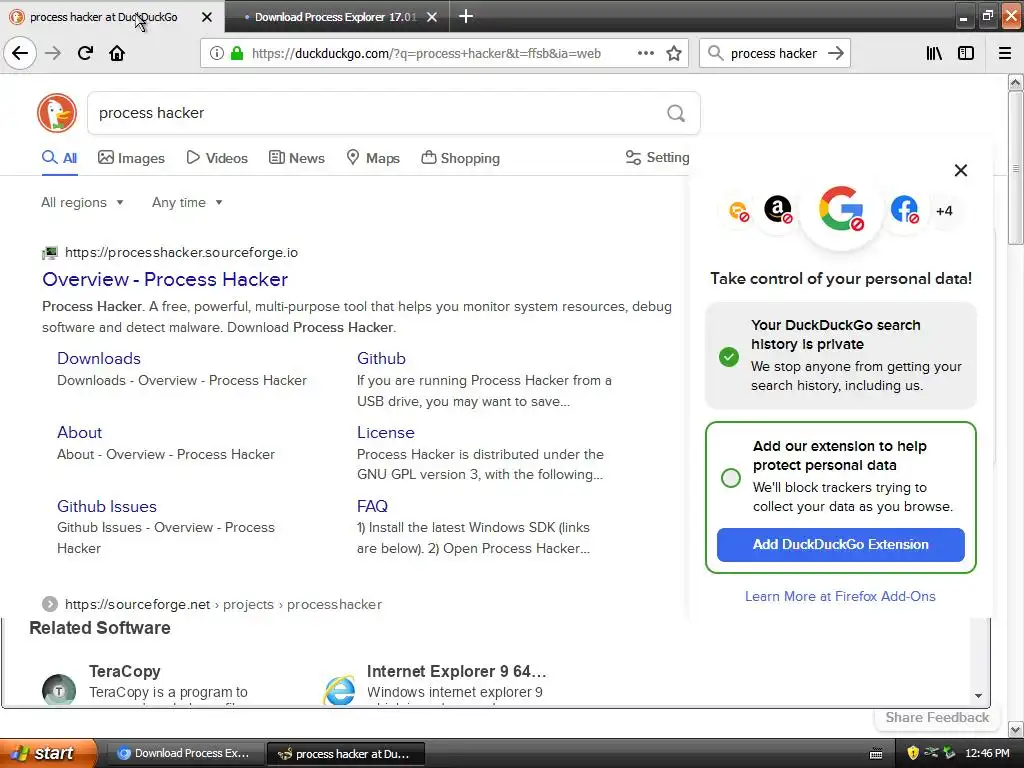Switch to Videos results

click(x=217, y=158)
